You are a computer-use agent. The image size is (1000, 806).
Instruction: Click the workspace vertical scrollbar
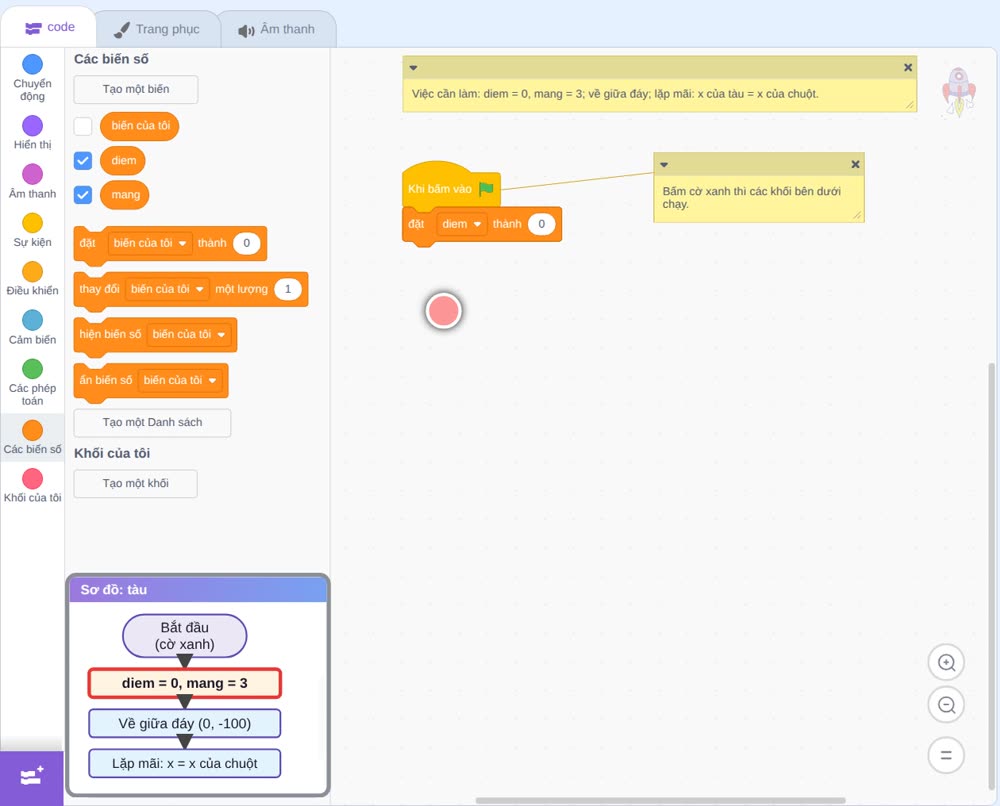pos(991,577)
